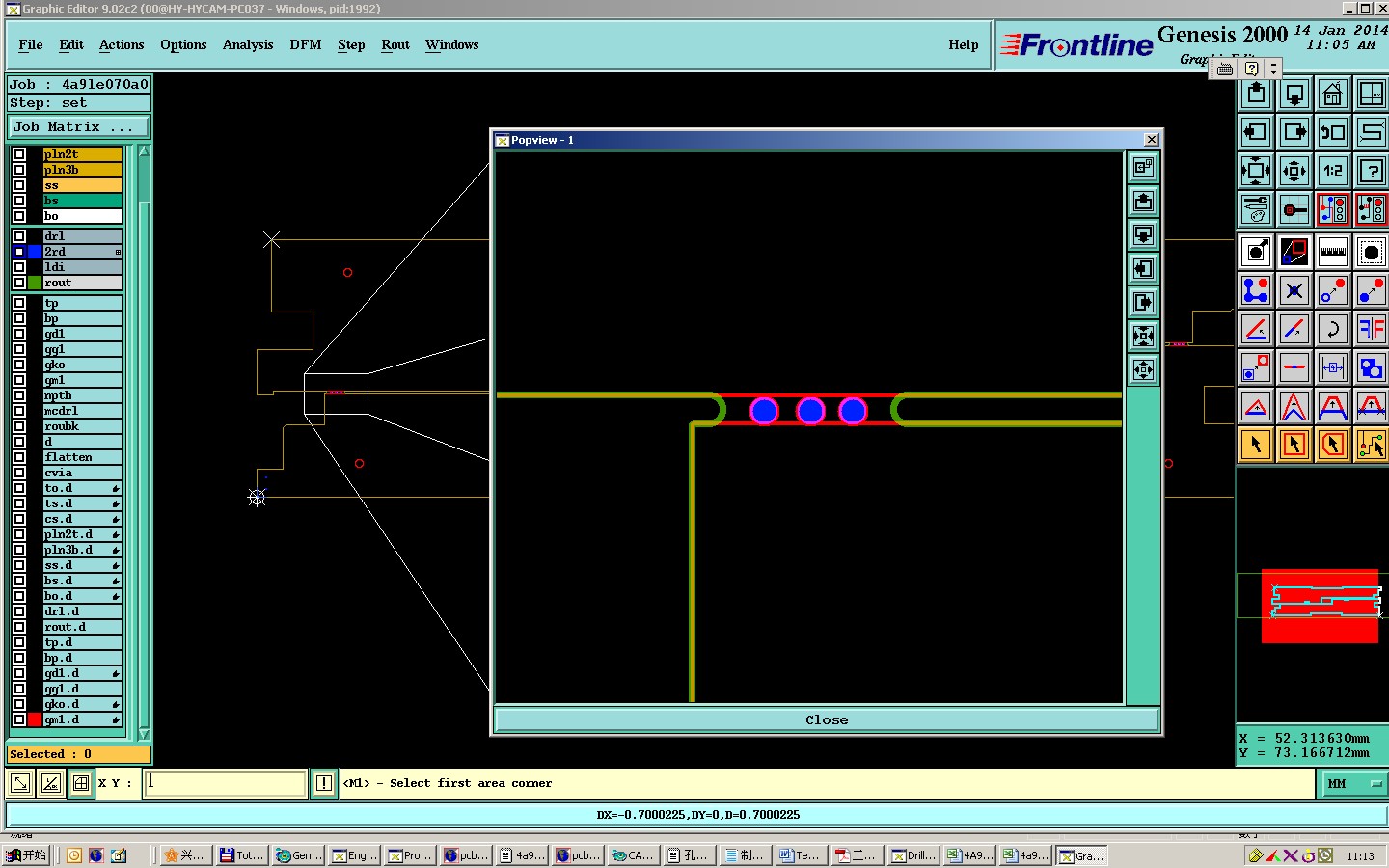Click the Help menu button

pos(963,44)
